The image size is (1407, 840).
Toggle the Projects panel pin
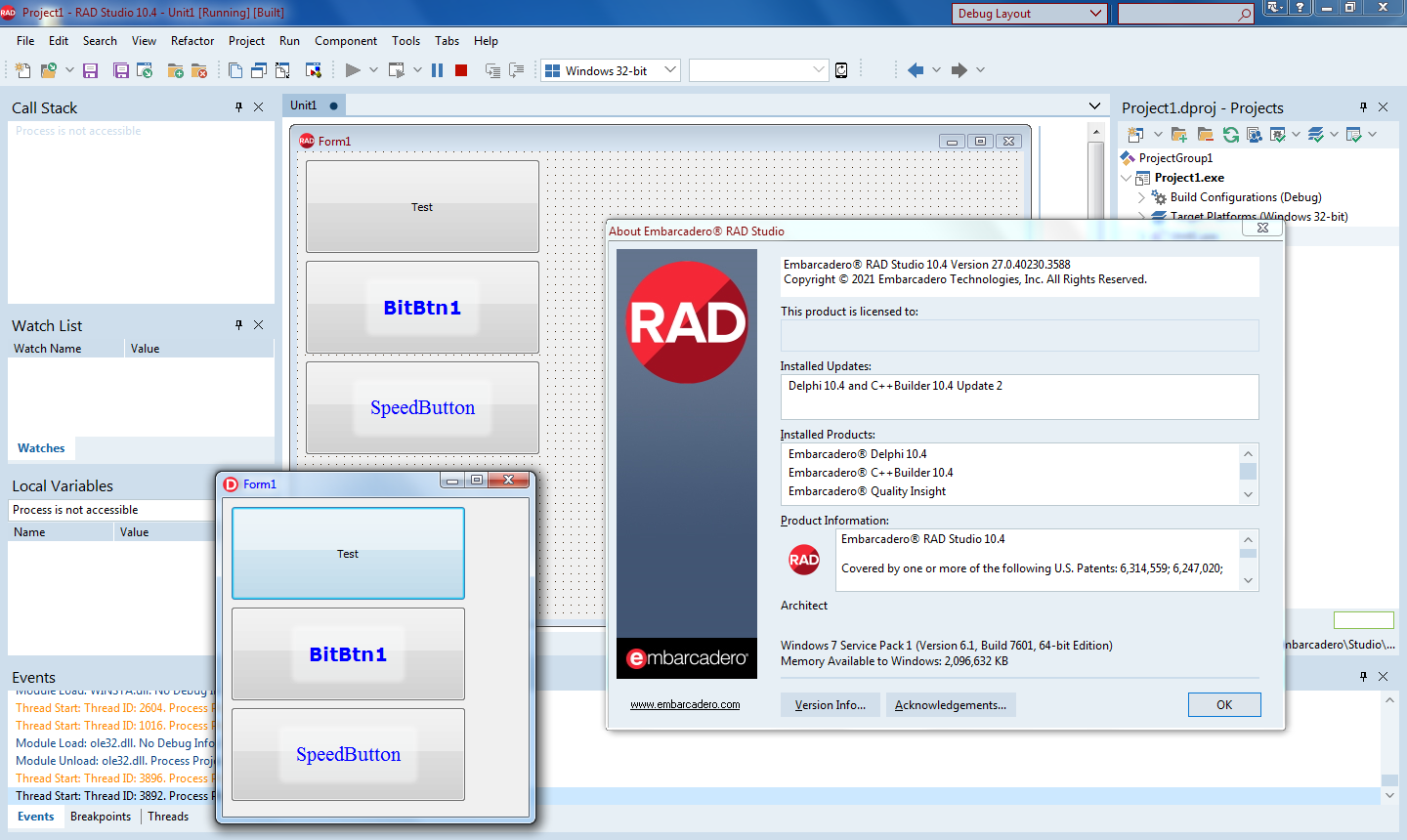[x=1363, y=107]
